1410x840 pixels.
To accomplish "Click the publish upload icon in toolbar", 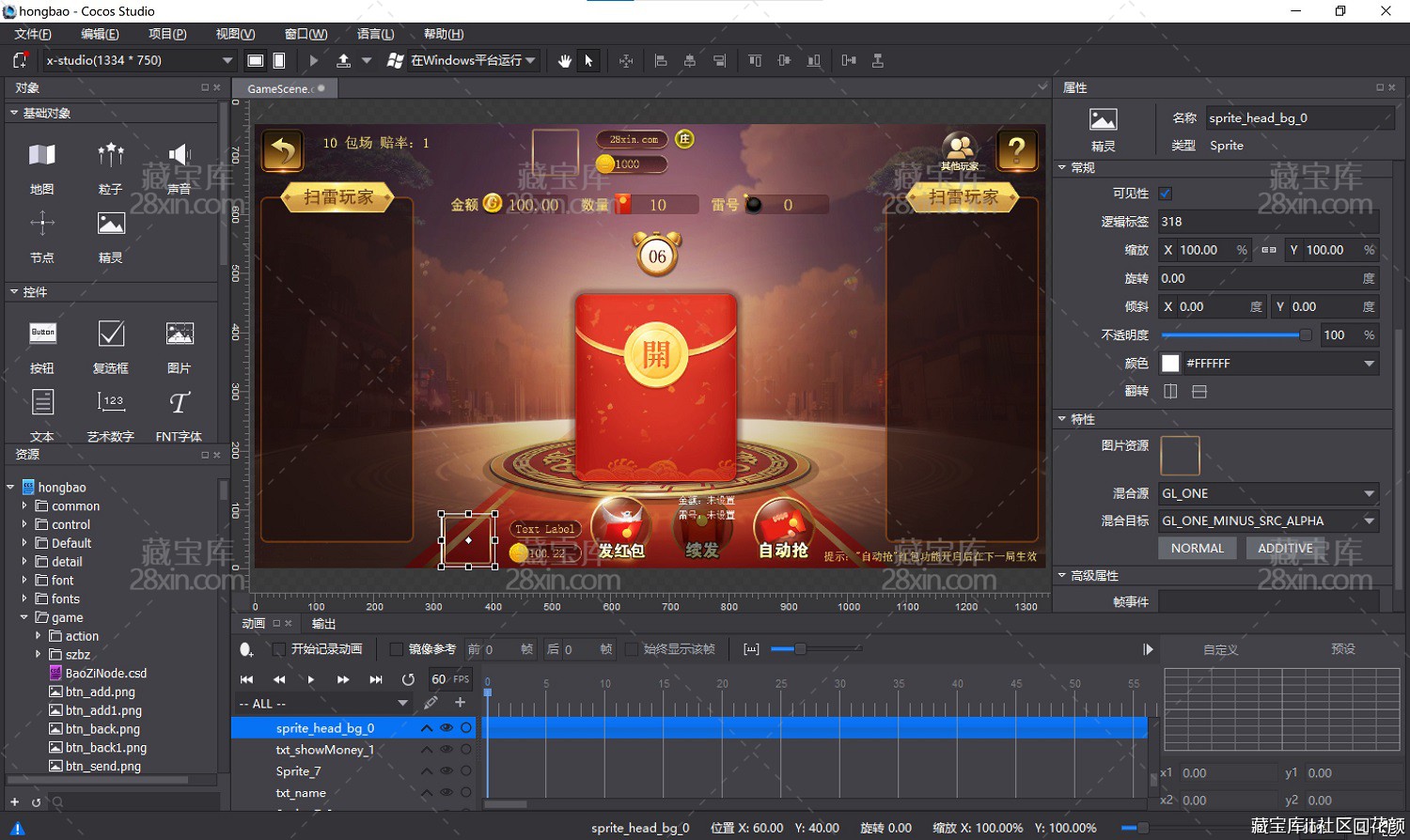I will tap(344, 60).
